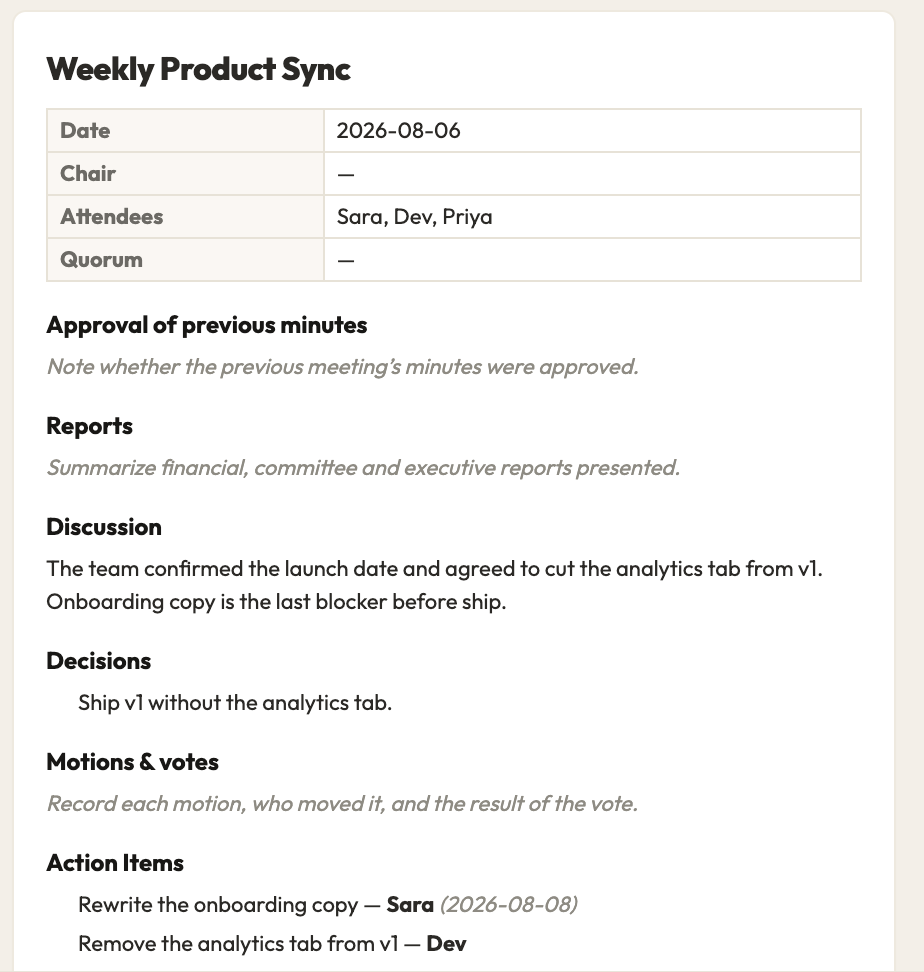Click the Discussion section heading

click(104, 527)
